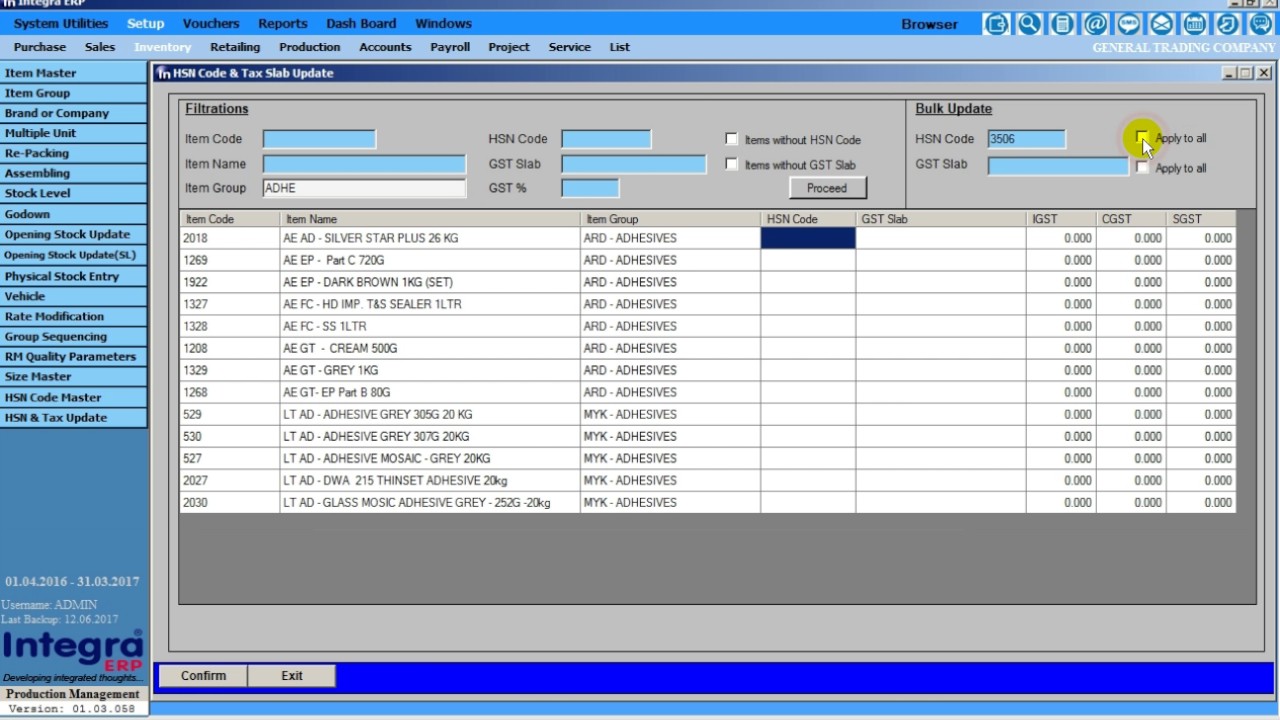Screen dimensions: 1280x720
Task: Open the Windows menu
Action: 443,23
